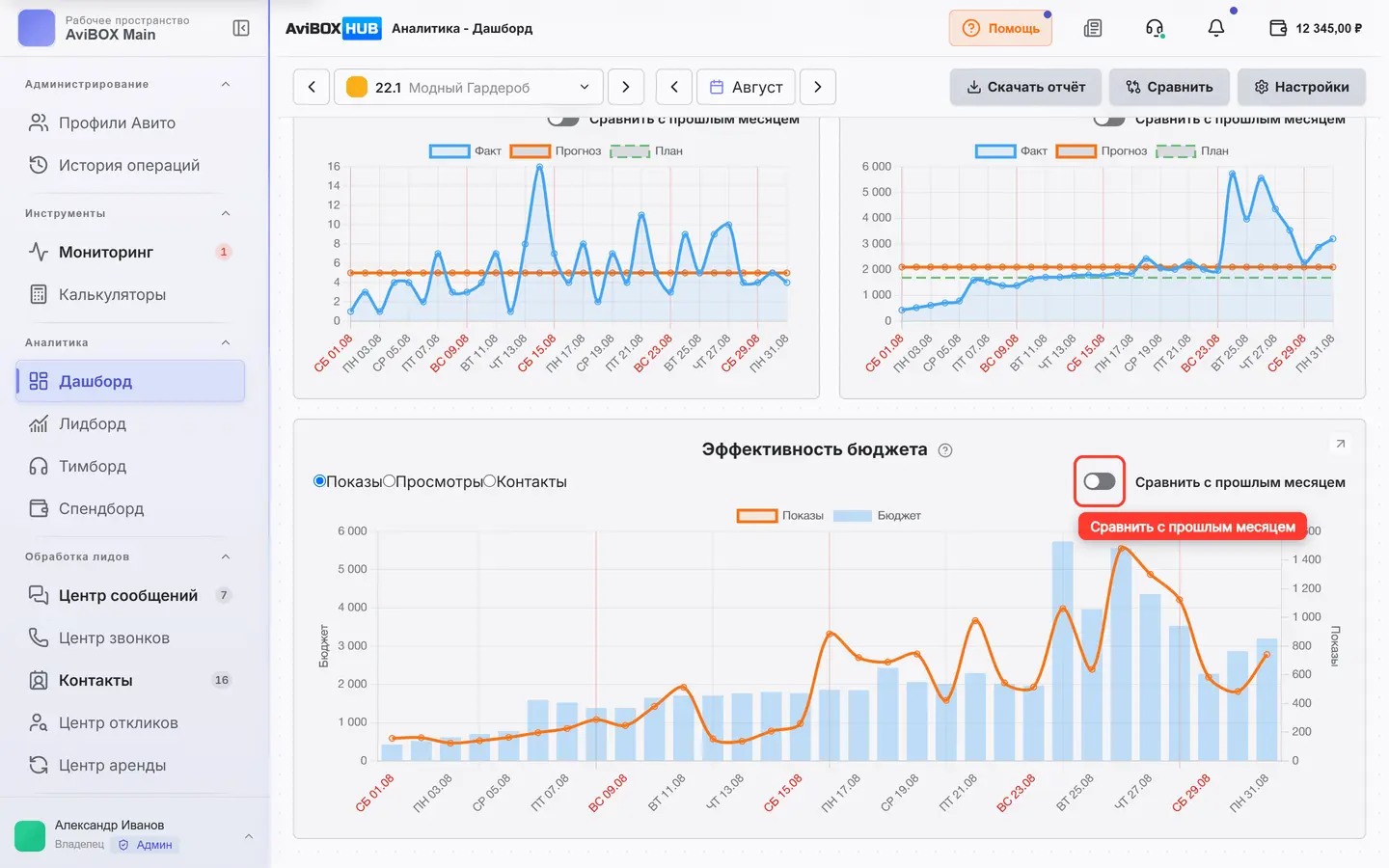The image size is (1389, 868).
Task: Select the Просмотры radio button
Action: pos(389,481)
